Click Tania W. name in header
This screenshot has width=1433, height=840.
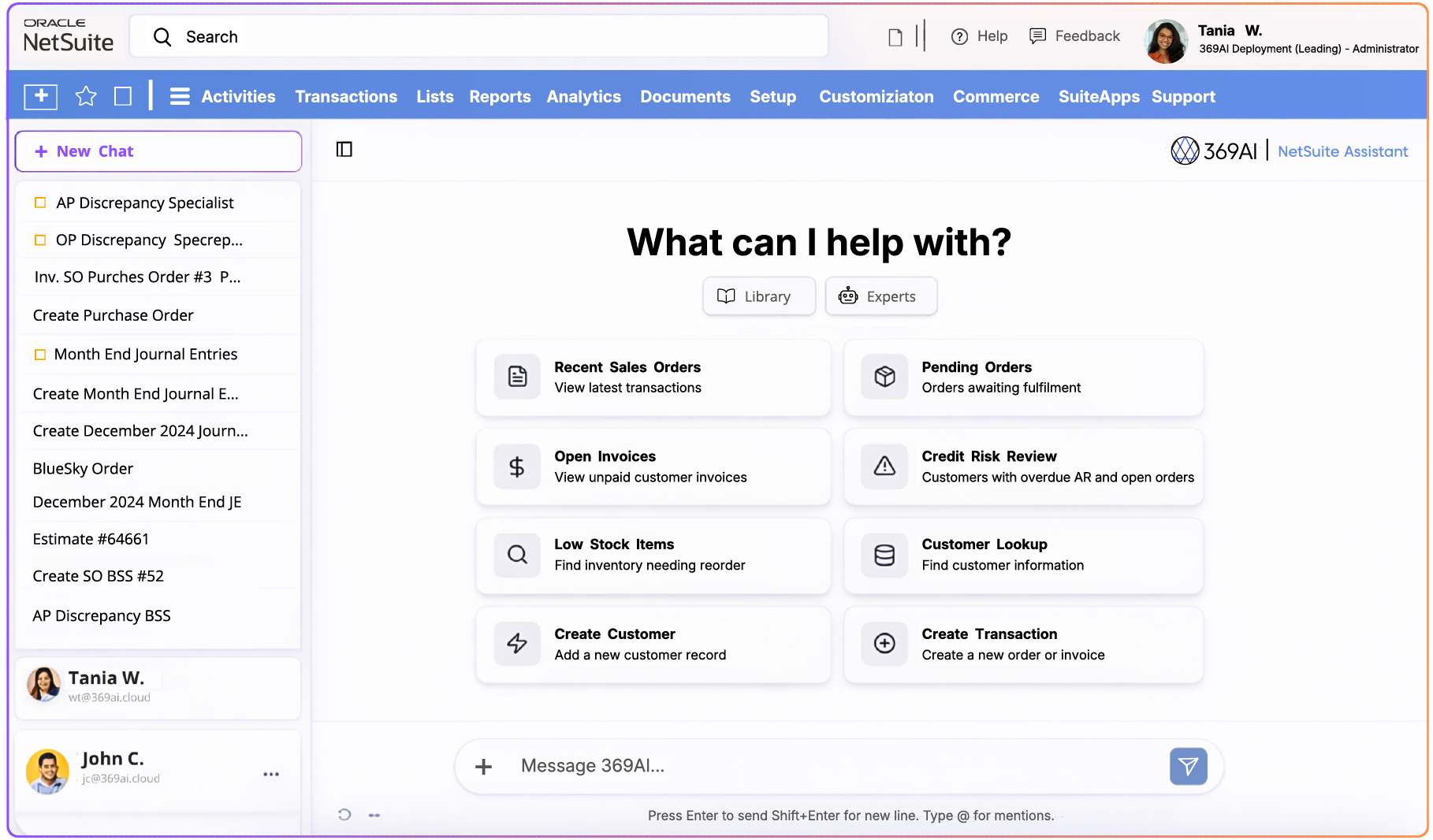(x=1230, y=31)
